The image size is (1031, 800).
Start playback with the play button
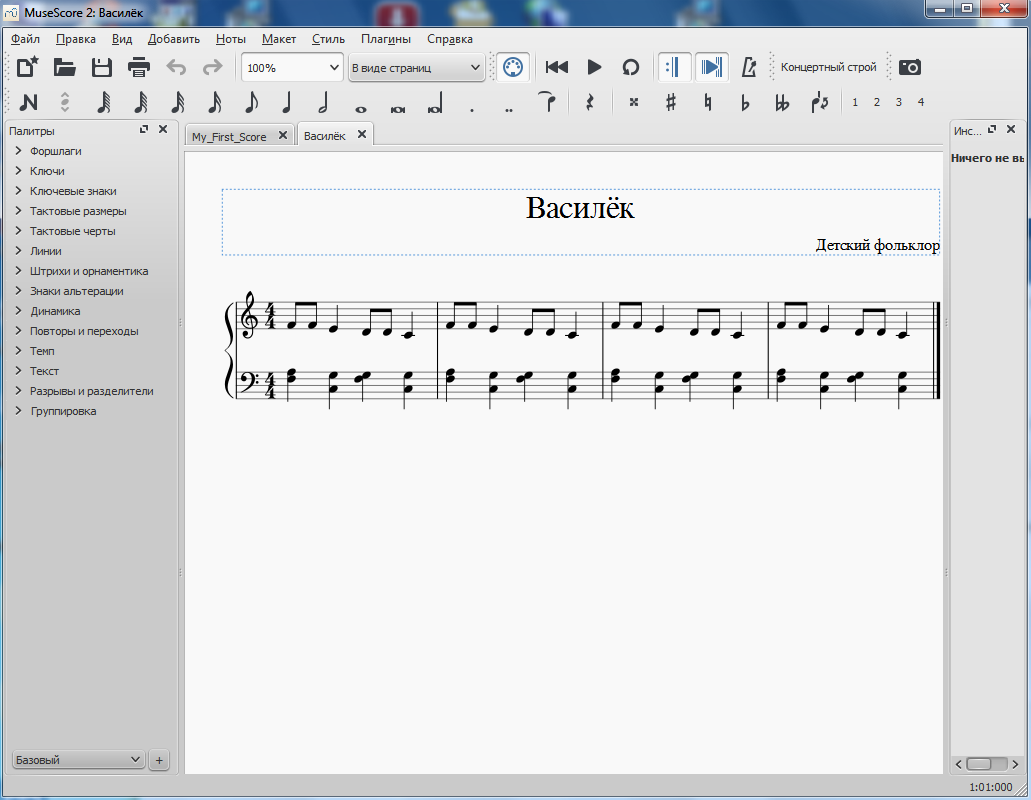click(x=594, y=67)
